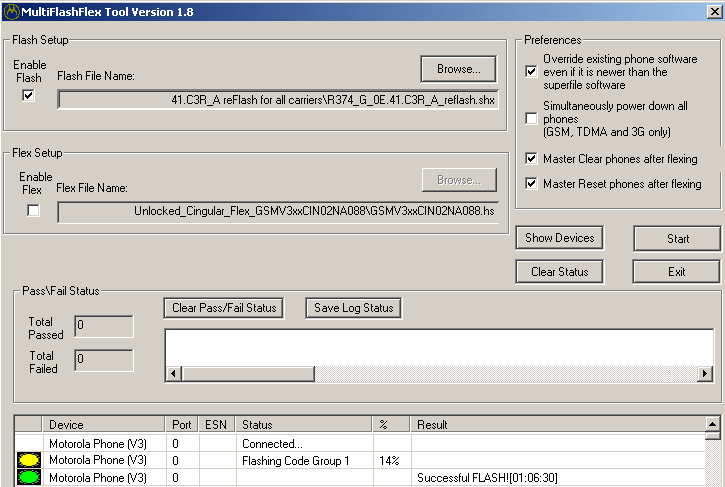Click the ESN column header

pyautogui.click(x=216, y=425)
